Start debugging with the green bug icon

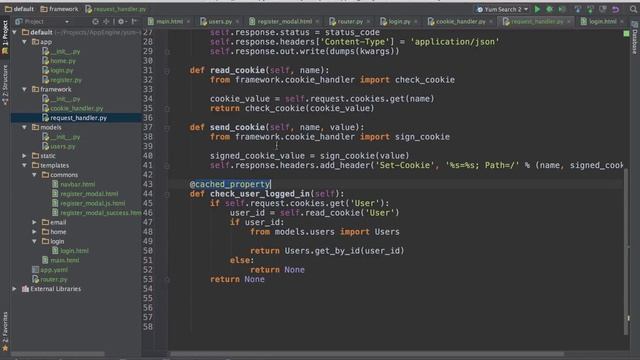pos(550,9)
